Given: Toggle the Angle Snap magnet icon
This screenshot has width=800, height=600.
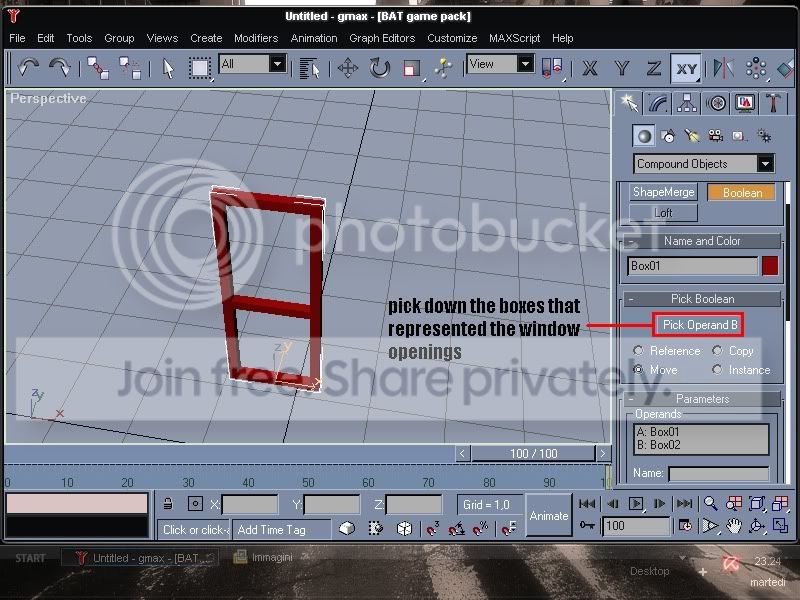Looking at the screenshot, I should (x=457, y=528).
